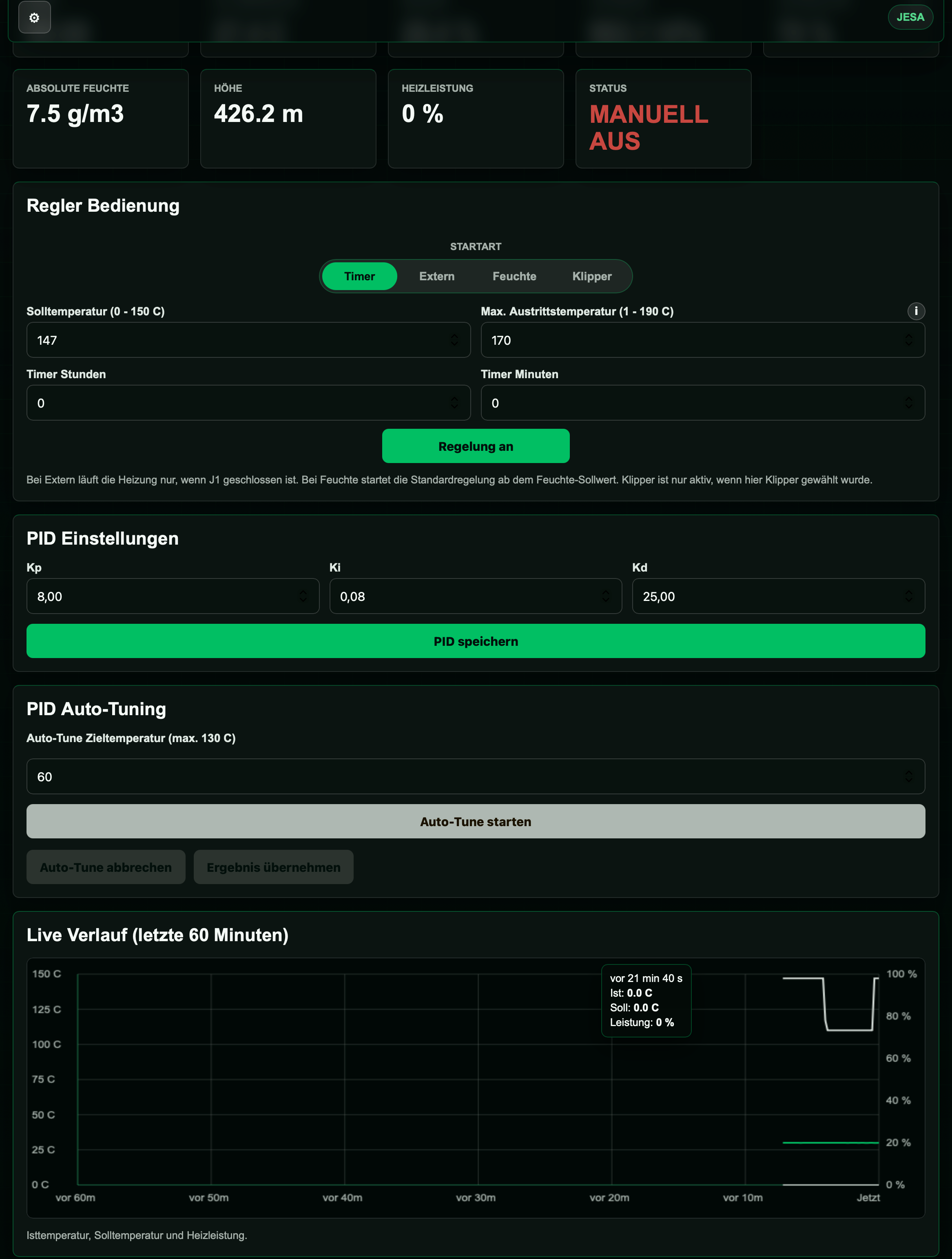Select the Timer start mode
Image resolution: width=952 pixels, height=1259 pixels.
pyautogui.click(x=360, y=276)
